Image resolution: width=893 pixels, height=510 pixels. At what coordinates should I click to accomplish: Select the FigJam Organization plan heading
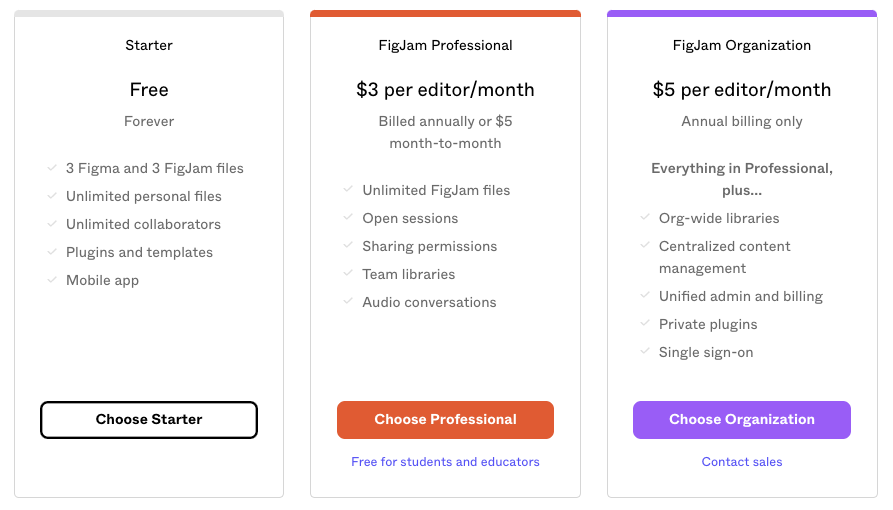(742, 45)
